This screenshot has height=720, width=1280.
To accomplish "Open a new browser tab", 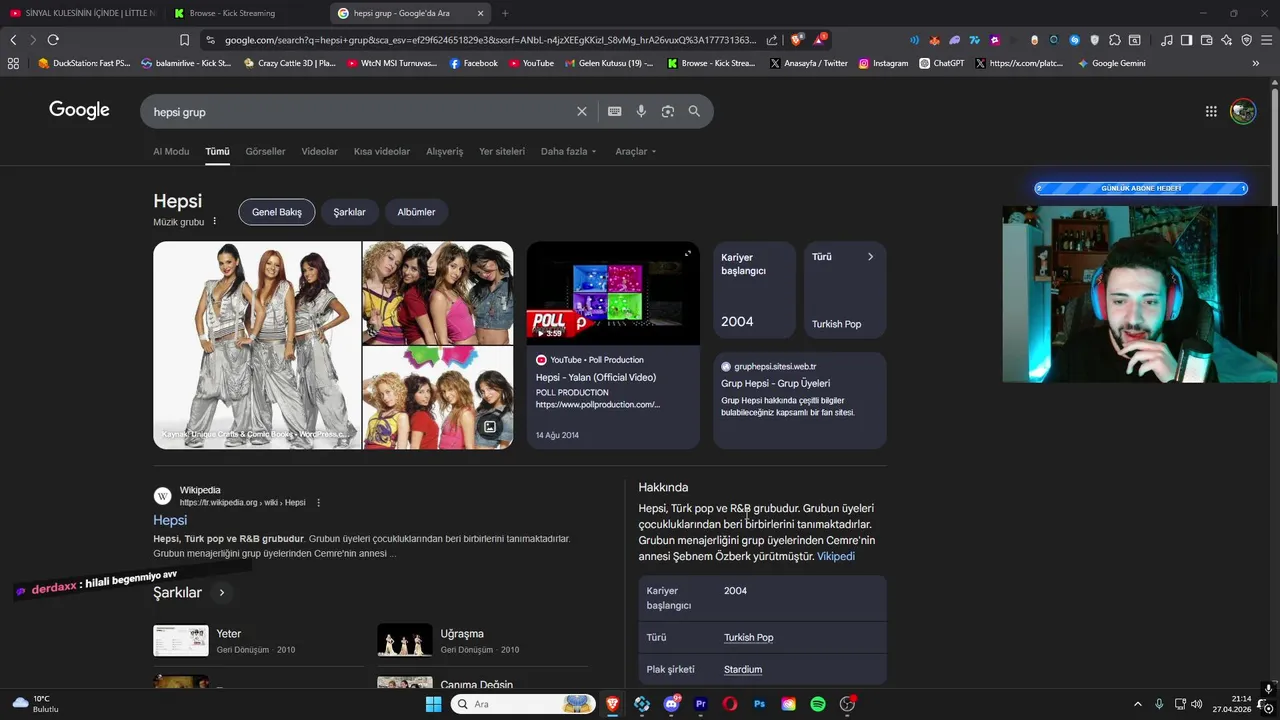I will (505, 13).
